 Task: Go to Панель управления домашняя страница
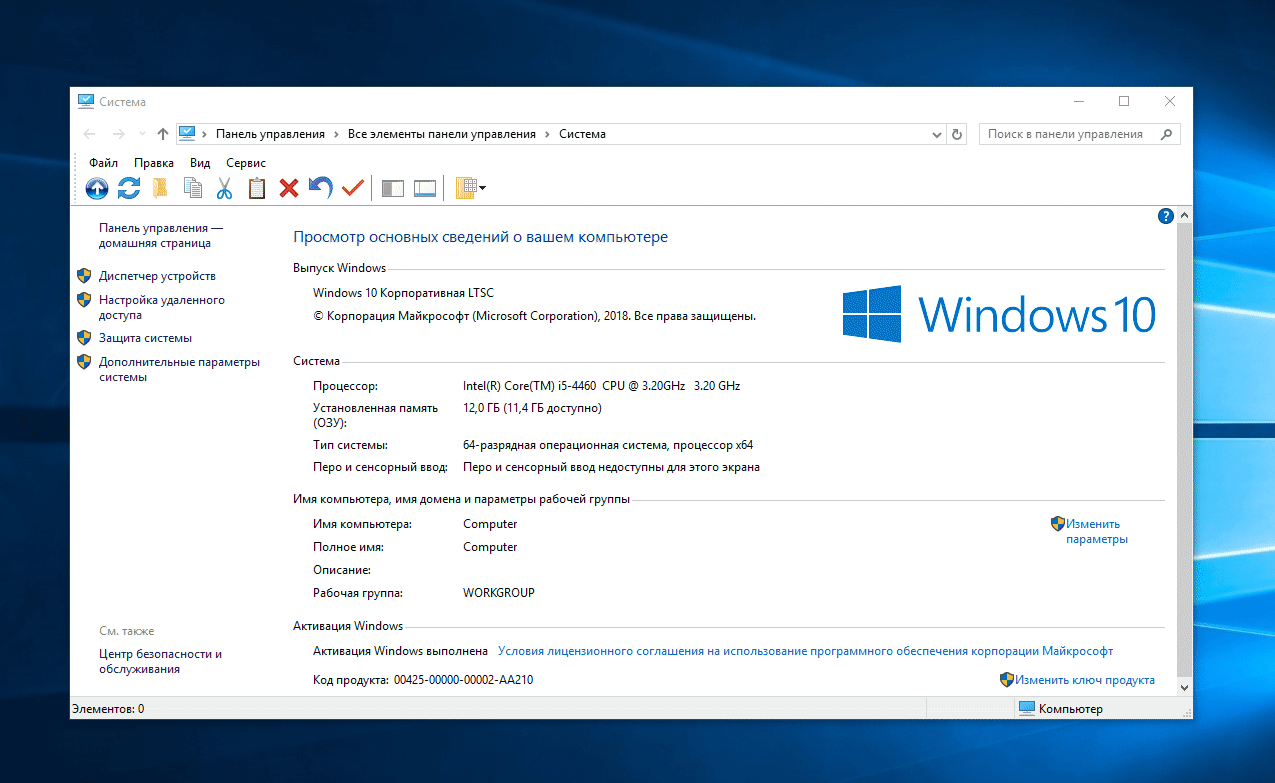161,236
